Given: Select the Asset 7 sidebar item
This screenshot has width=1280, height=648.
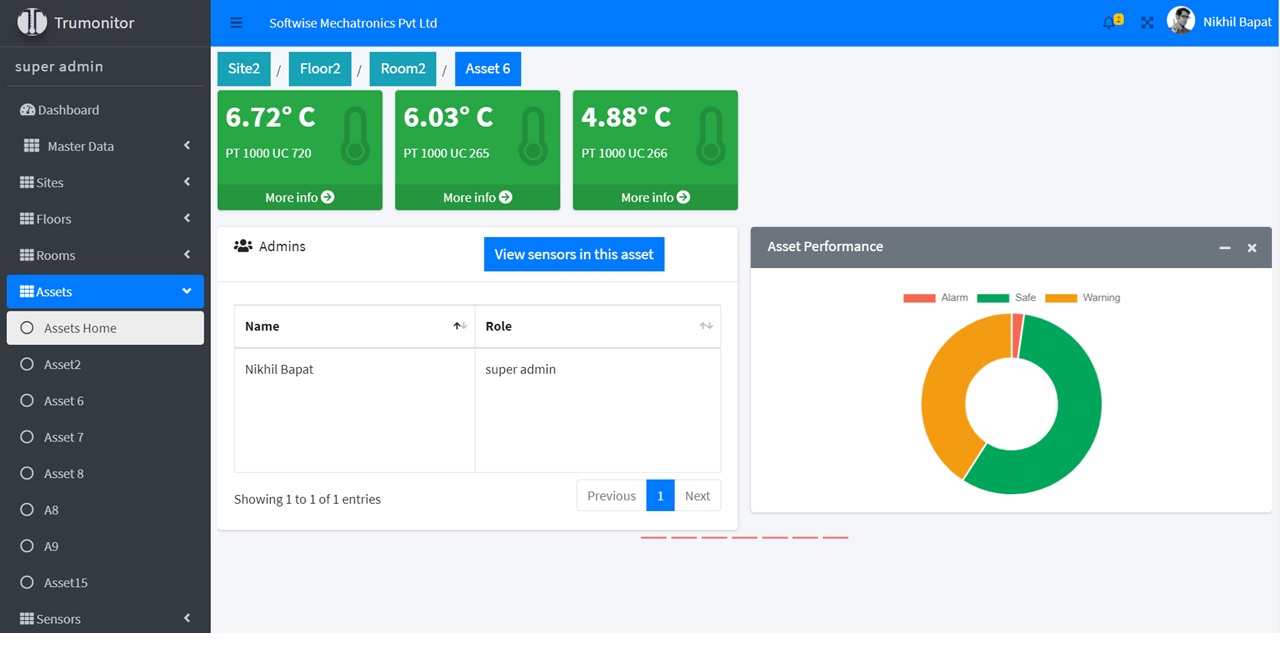Looking at the screenshot, I should click(x=64, y=437).
